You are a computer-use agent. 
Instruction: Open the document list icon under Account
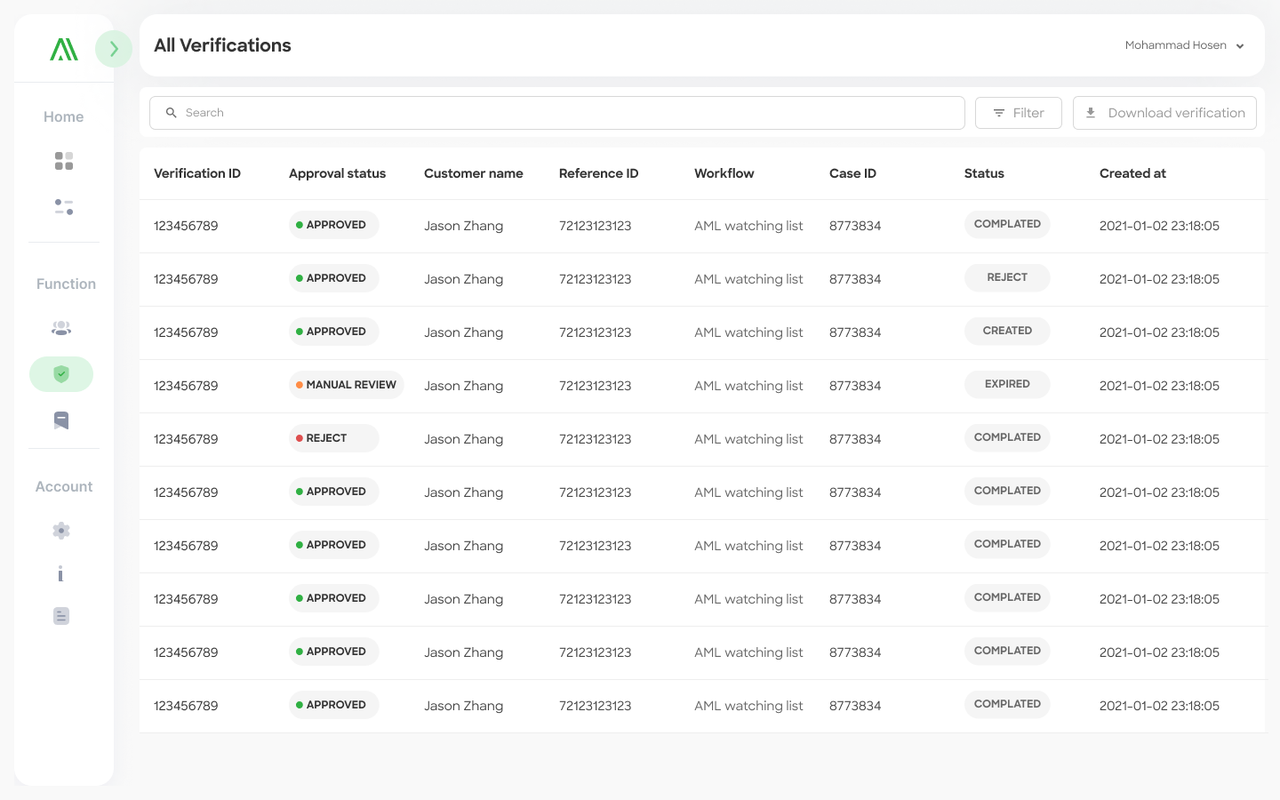coord(61,616)
